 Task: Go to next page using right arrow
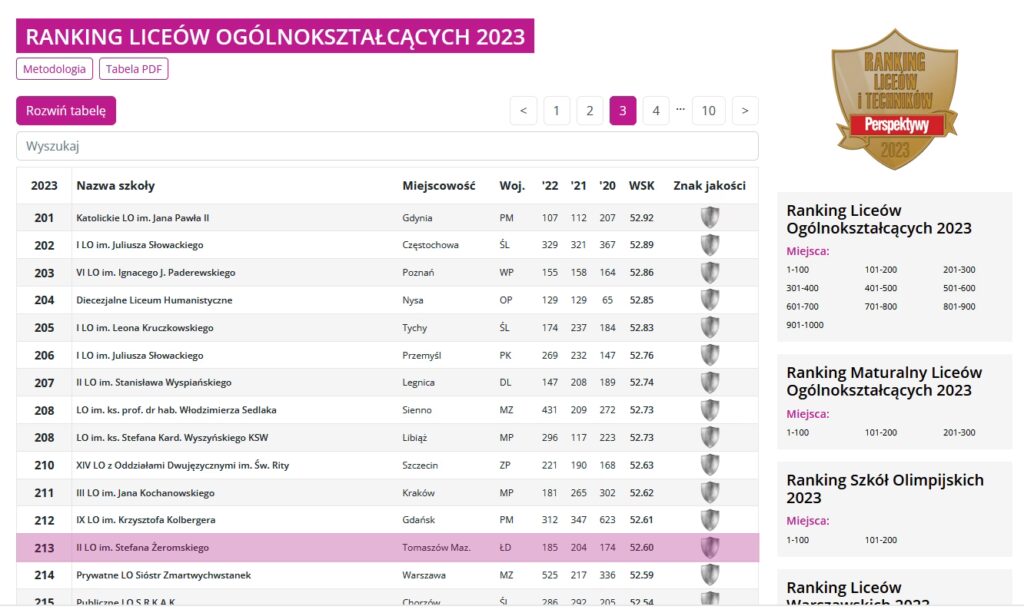click(x=745, y=111)
